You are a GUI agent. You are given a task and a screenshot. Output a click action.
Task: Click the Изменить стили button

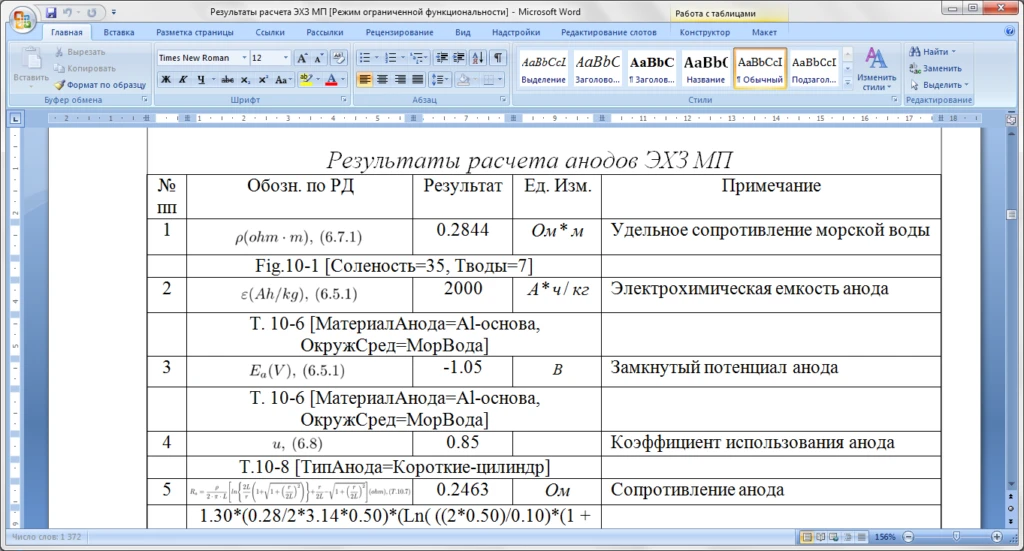click(876, 68)
